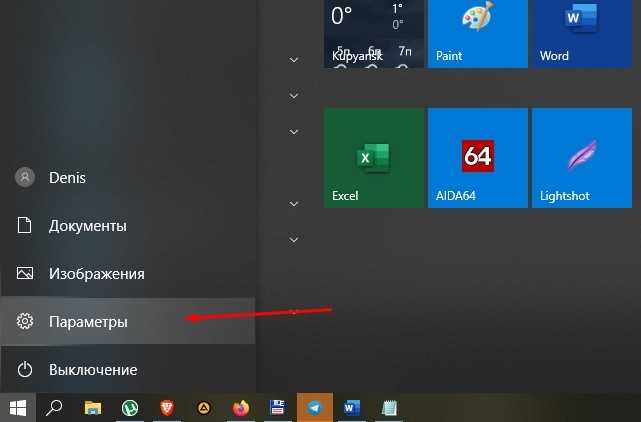The width and height of the screenshot is (641, 422).
Task: Open the Excel tile
Action: click(x=374, y=158)
